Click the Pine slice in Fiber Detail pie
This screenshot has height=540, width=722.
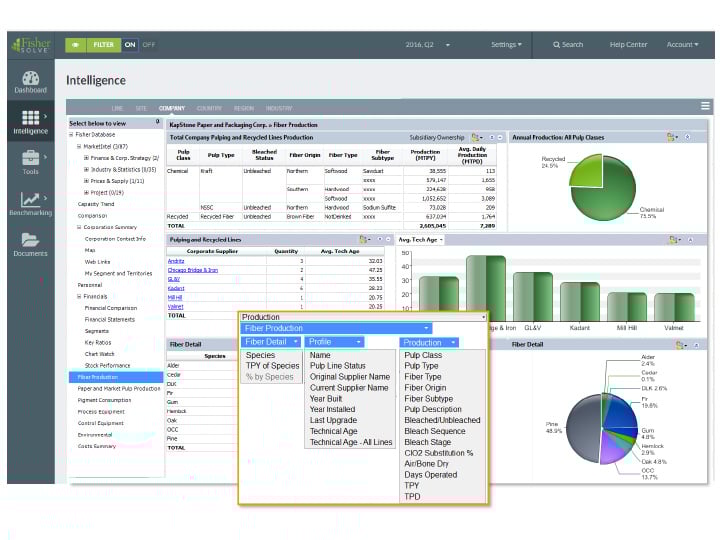581,430
